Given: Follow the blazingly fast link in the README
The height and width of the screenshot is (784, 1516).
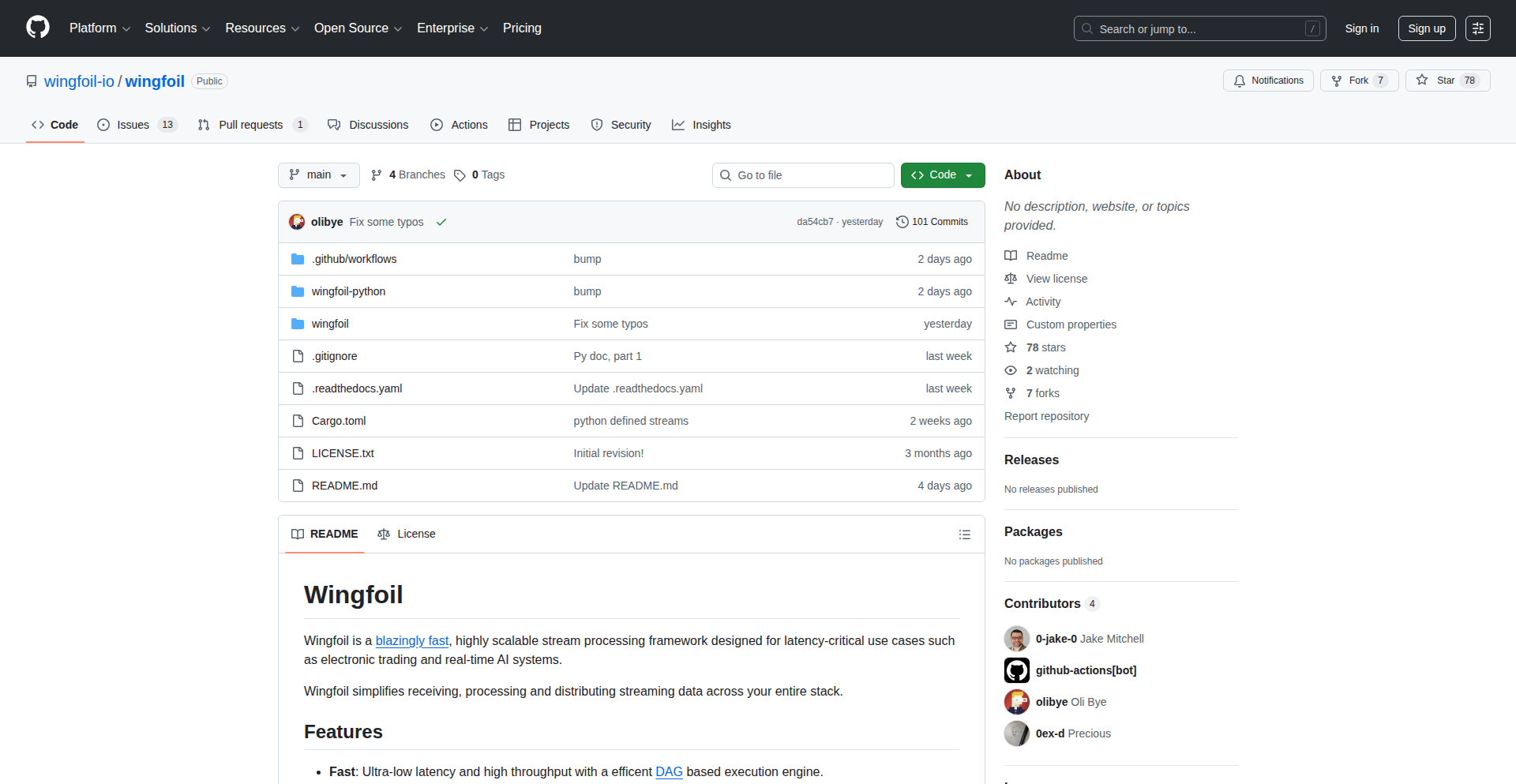Looking at the screenshot, I should pyautogui.click(x=411, y=640).
